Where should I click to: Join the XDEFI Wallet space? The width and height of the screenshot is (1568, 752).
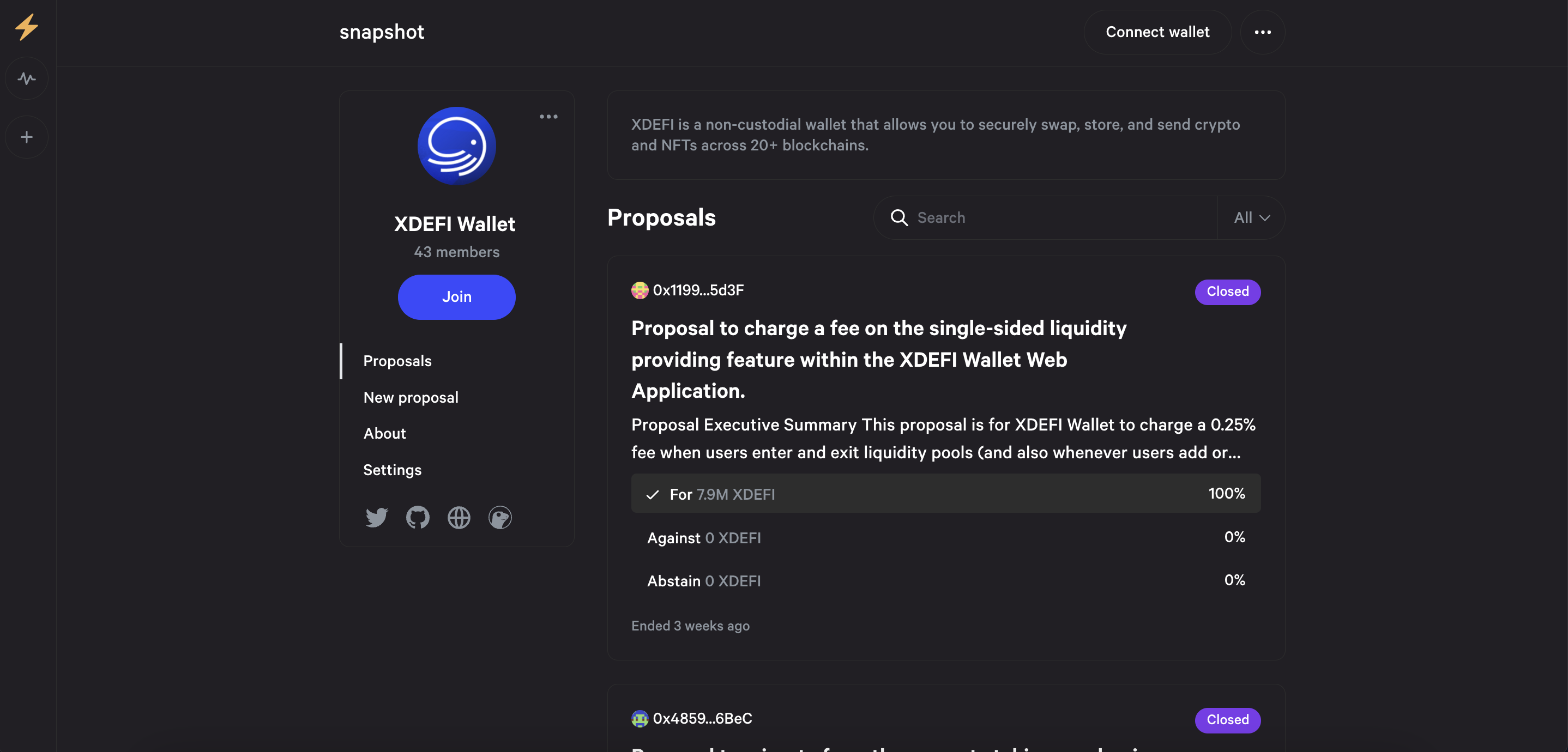(456, 297)
